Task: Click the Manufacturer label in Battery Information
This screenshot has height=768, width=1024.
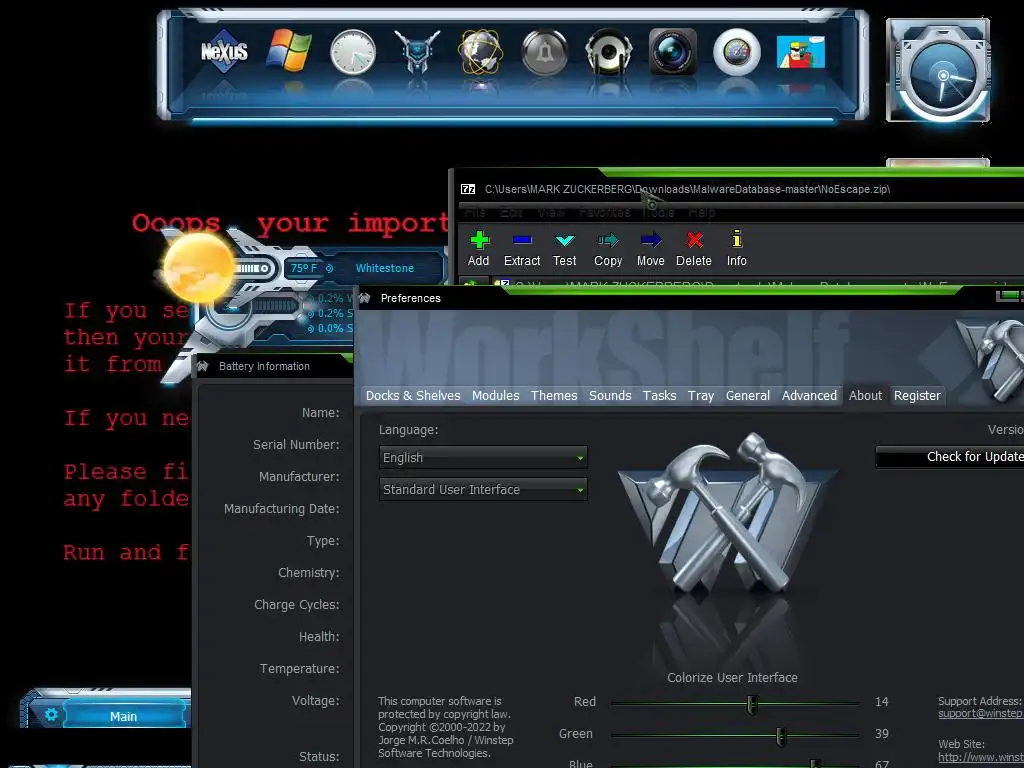Action: point(299,476)
